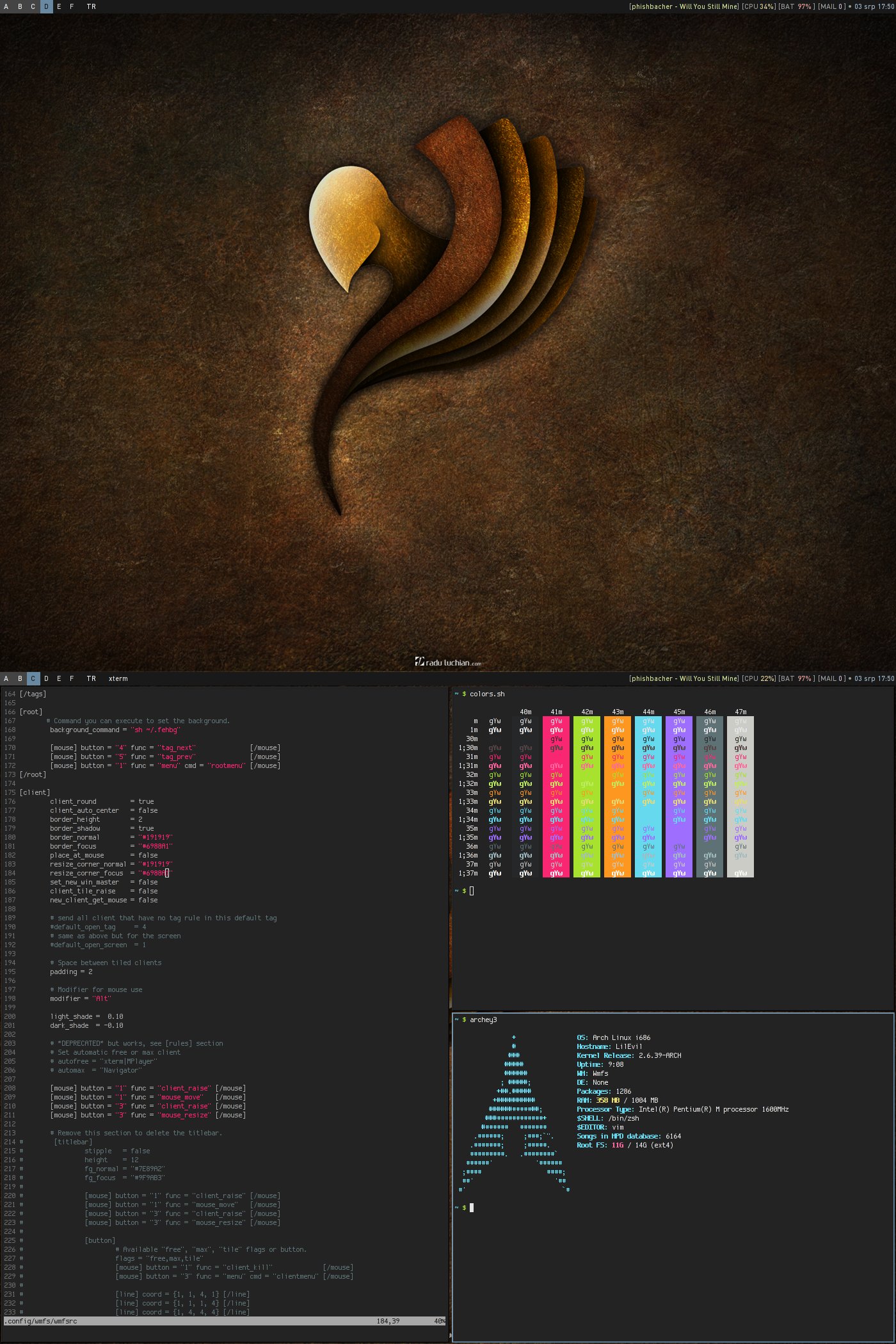
Task: Click the 'light_shade = 0.10' line in vim
Action: (x=86, y=1016)
